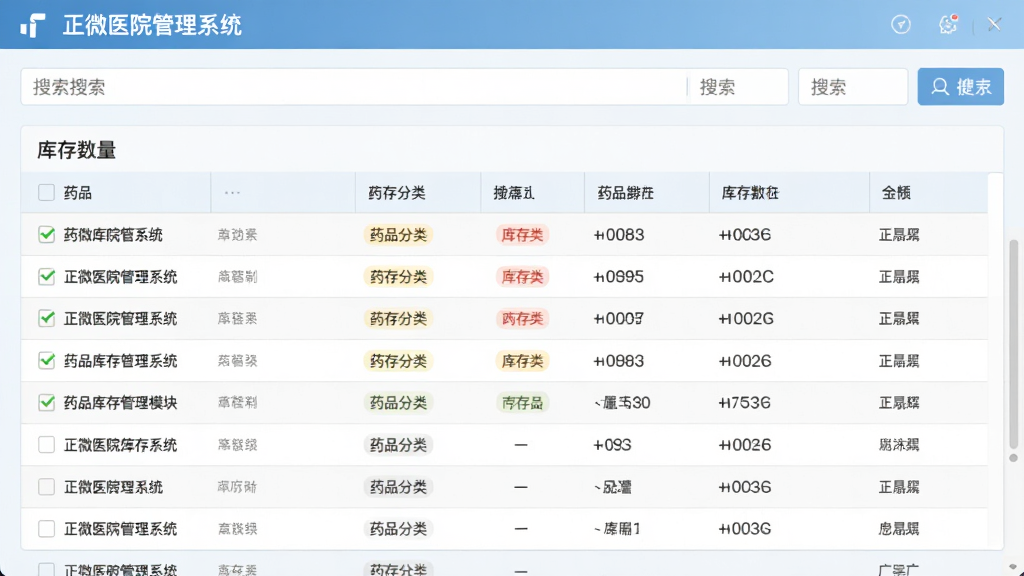Click the +093 value cell
The width and height of the screenshot is (1024, 576).
pos(612,445)
